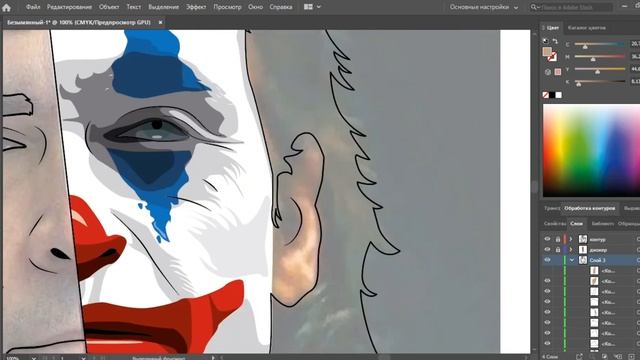This screenshot has height=360, width=640.
Task: Switch to the Каталог цветов tab
Action: (587, 28)
